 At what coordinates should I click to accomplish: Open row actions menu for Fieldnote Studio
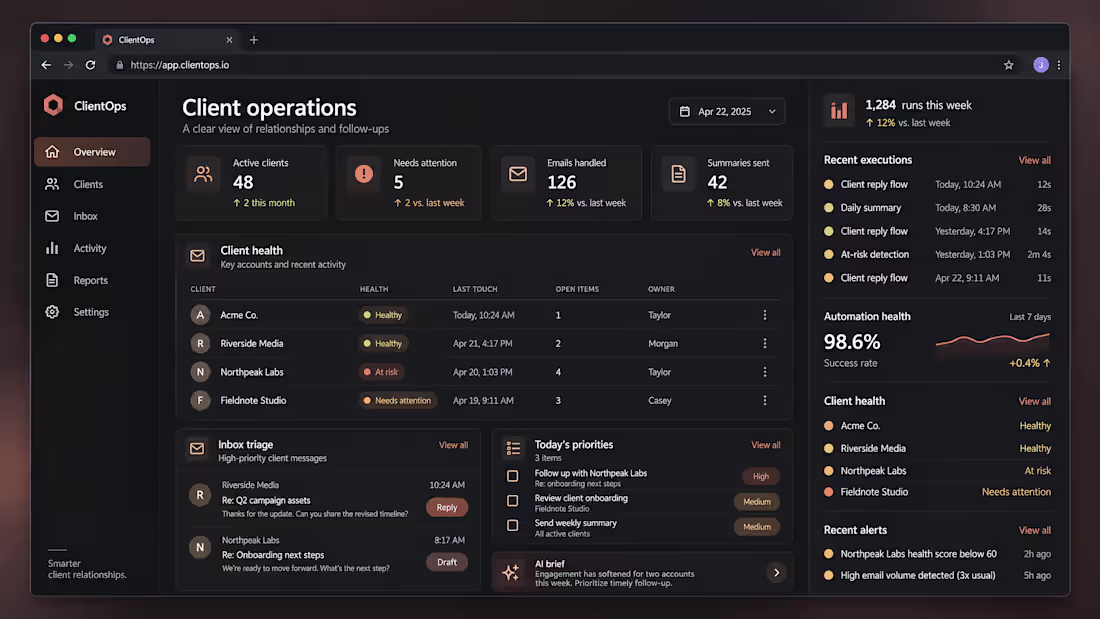click(x=765, y=400)
